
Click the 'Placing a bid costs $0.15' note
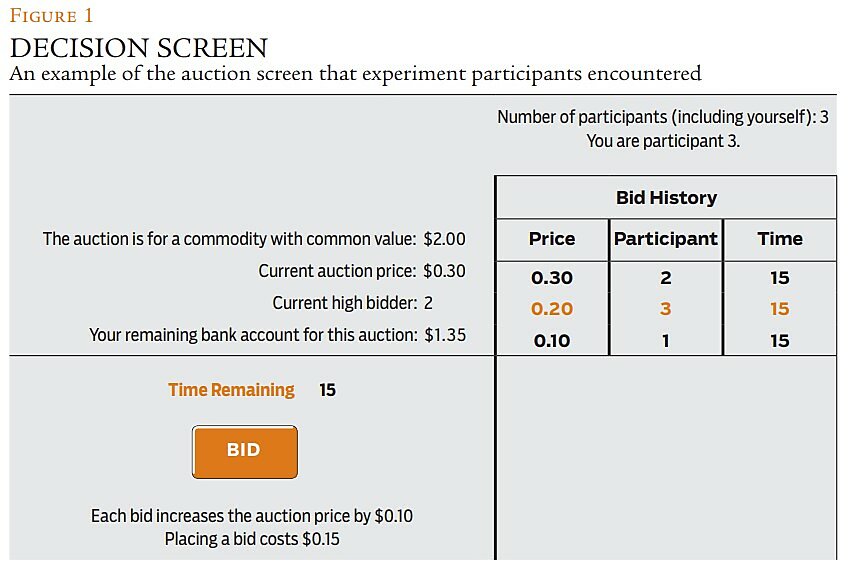tap(251, 539)
